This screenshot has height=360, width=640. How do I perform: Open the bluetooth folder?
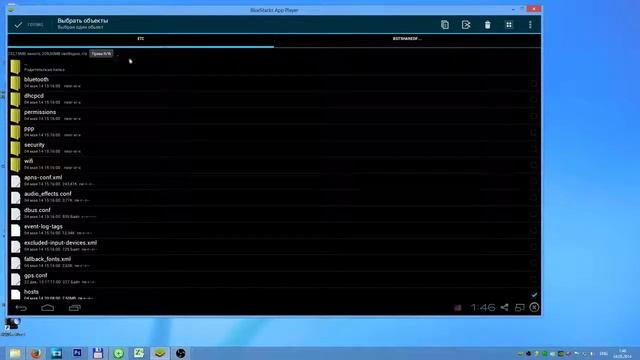point(274,83)
